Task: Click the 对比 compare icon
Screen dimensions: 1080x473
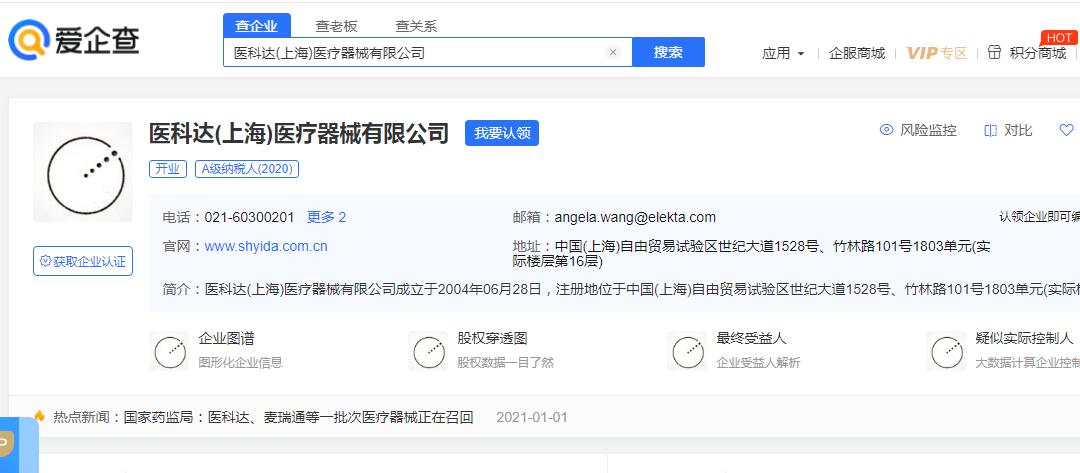Action: tap(991, 130)
